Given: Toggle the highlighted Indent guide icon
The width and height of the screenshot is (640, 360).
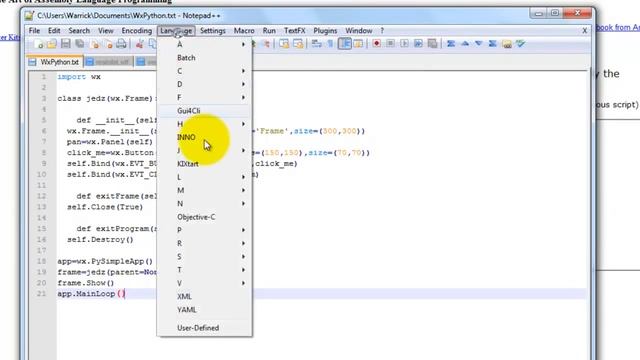Looking at the screenshot, I should pos(344,44).
